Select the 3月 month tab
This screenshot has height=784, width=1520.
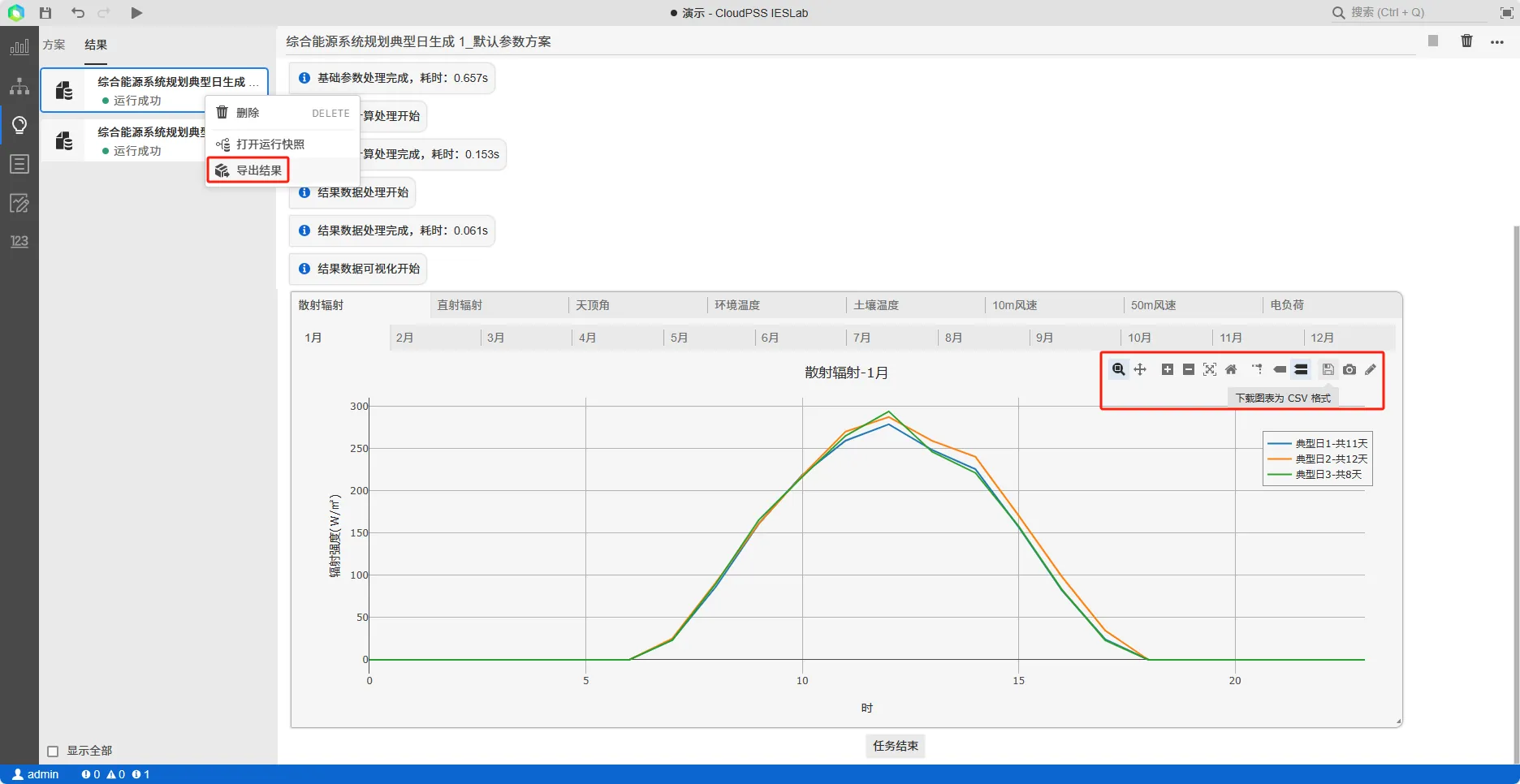527,338
